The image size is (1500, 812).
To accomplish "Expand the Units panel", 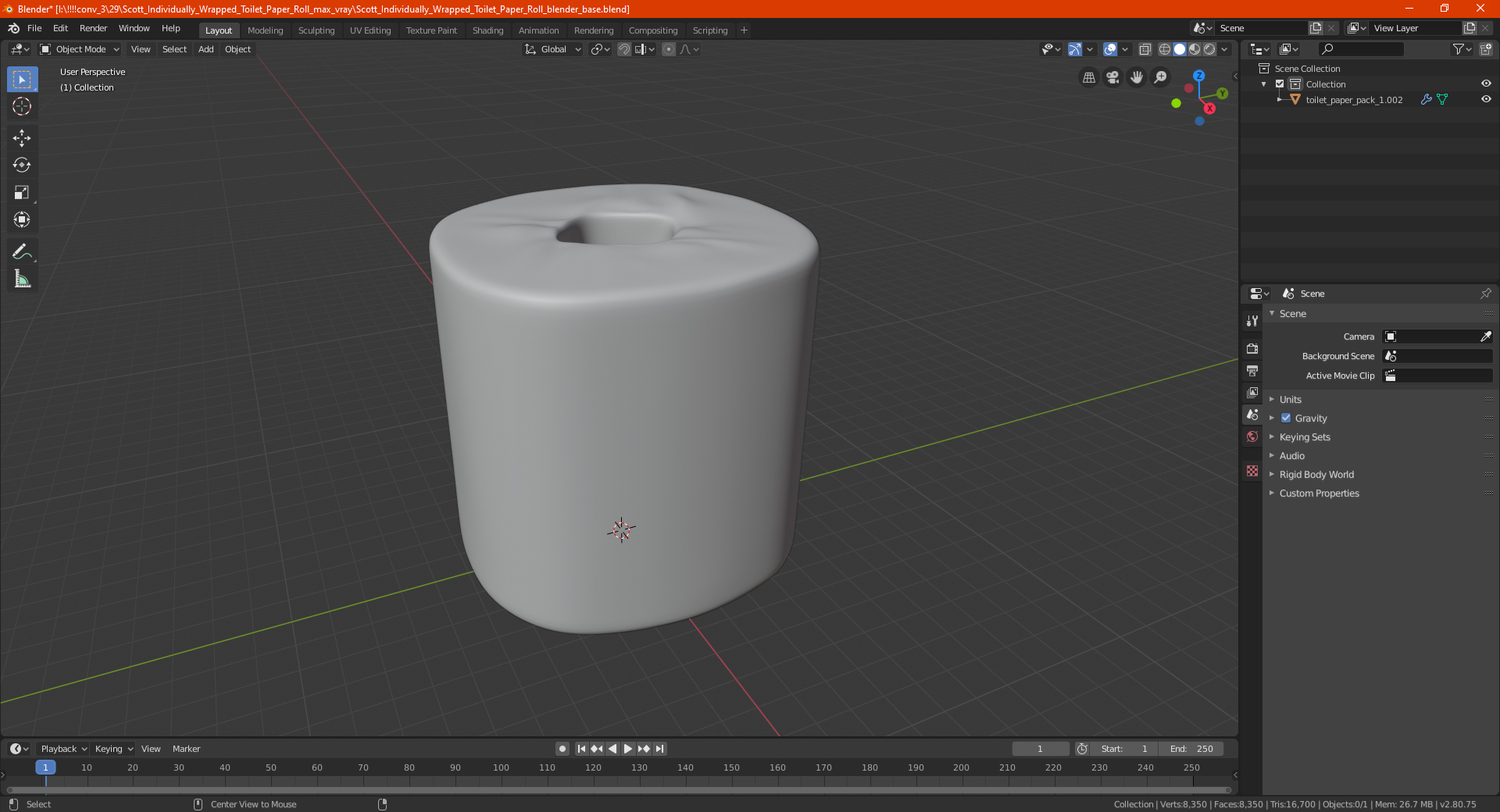I will pyautogui.click(x=1290, y=400).
